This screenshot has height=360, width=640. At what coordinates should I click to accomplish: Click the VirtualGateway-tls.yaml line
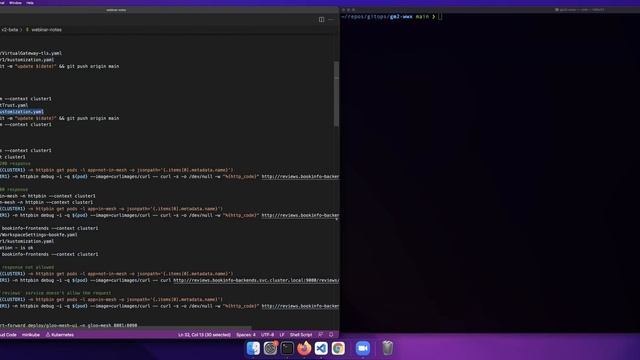pos(31,53)
